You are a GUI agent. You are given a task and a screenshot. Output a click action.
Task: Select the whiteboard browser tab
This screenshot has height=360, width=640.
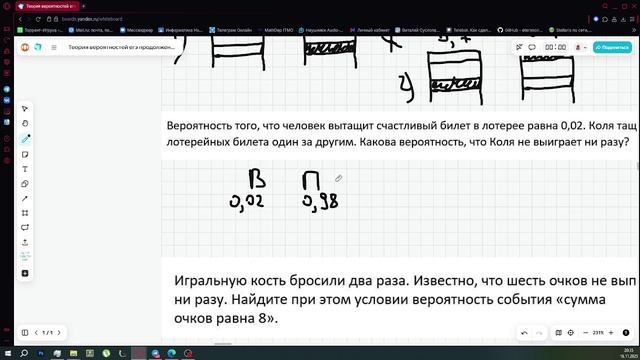click(47, 6)
